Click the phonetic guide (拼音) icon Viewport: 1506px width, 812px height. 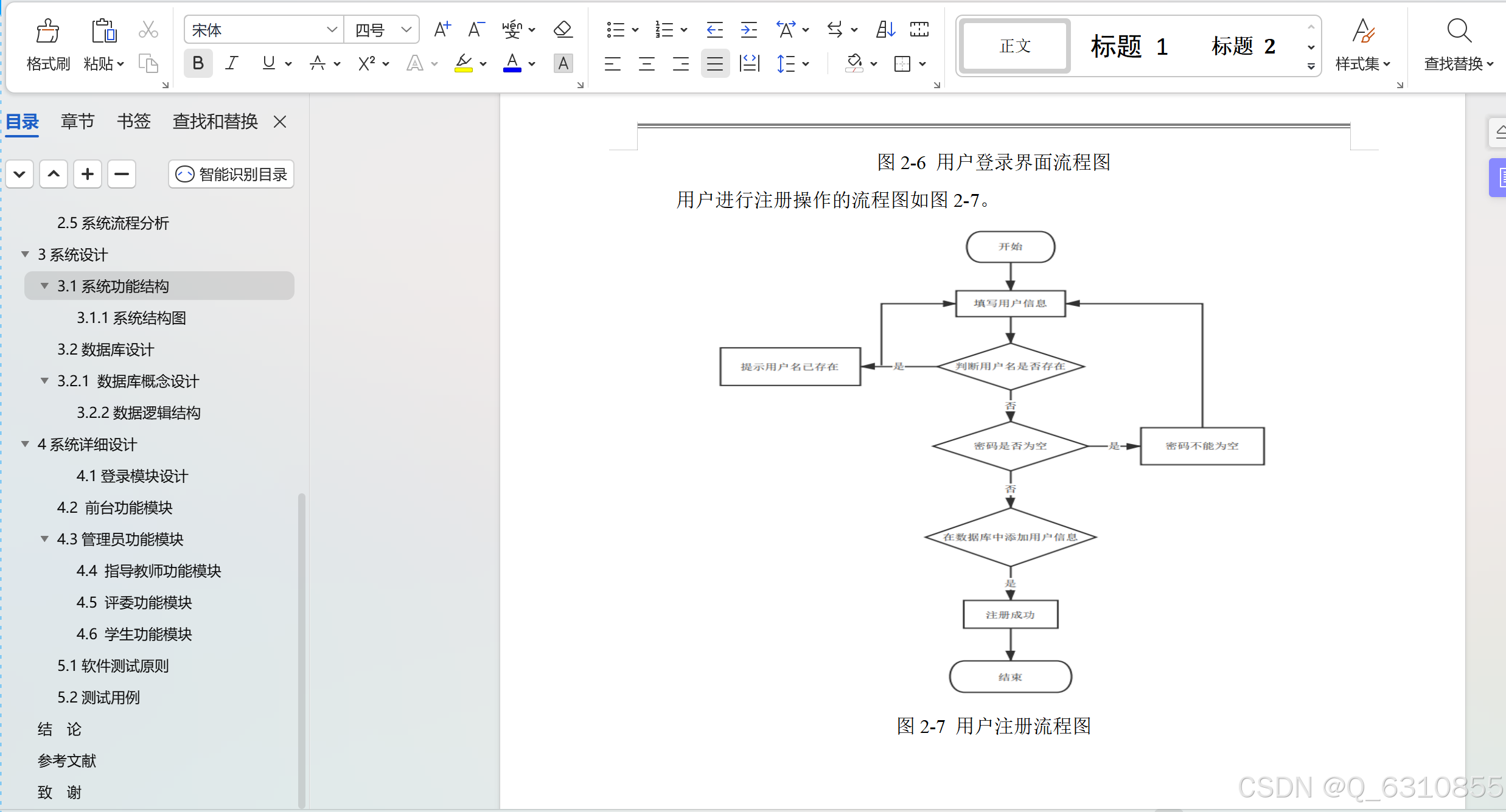click(x=512, y=29)
